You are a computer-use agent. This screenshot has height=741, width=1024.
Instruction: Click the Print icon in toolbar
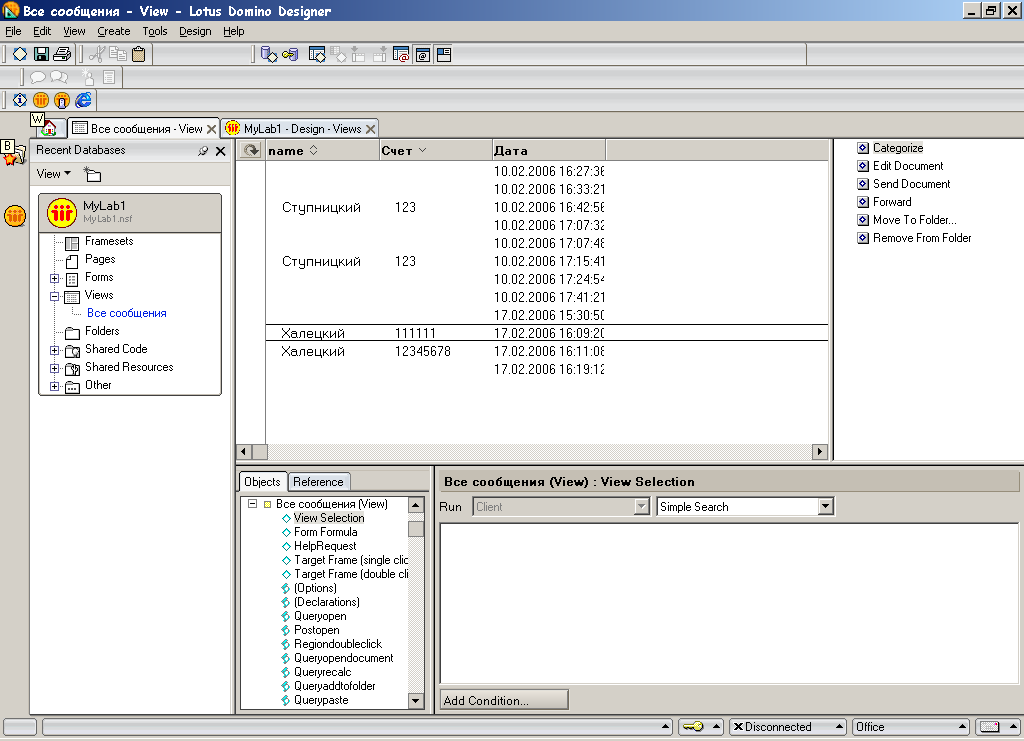click(62, 54)
